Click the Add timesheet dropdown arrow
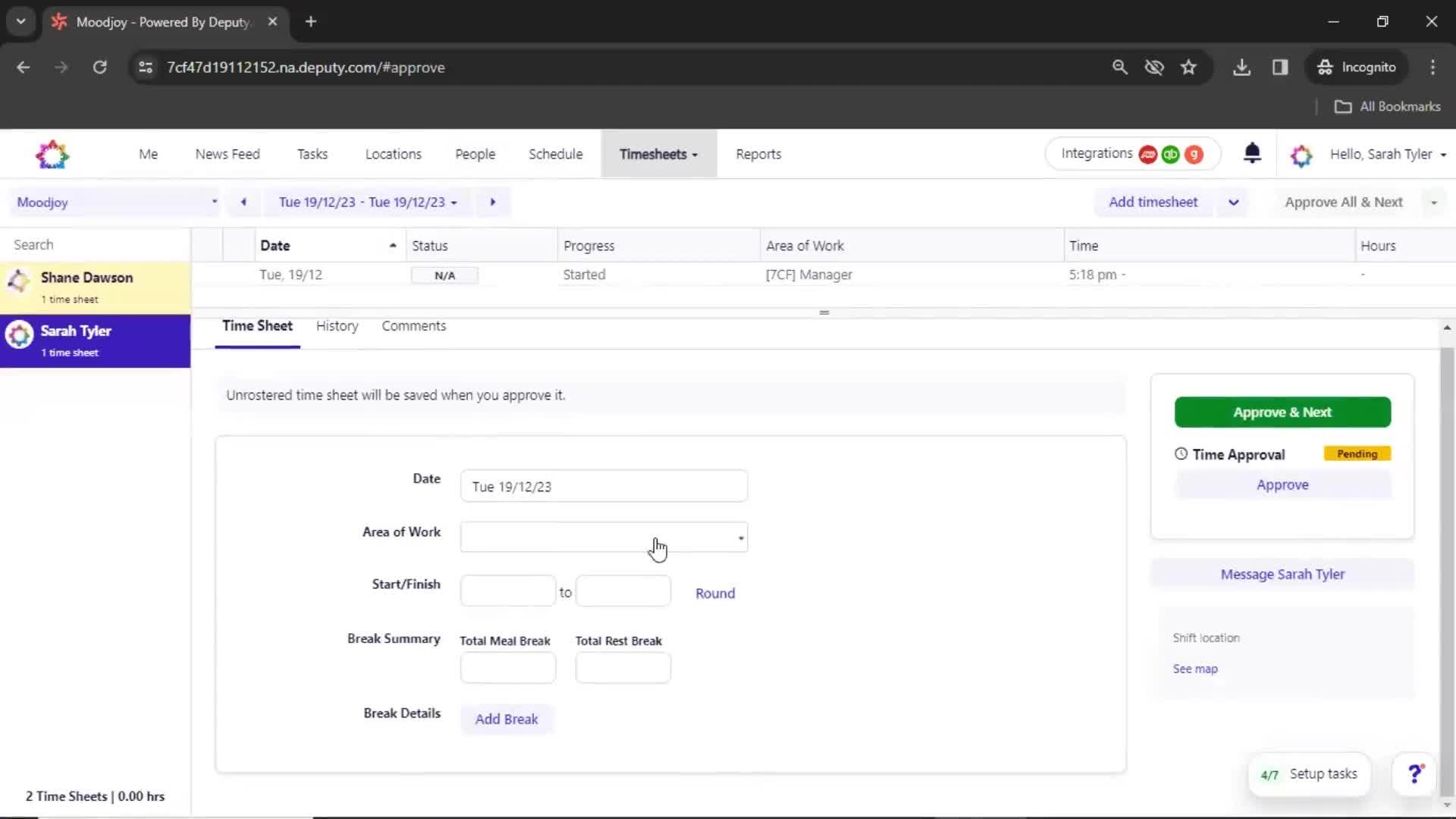Viewport: 1456px width, 819px height. pyautogui.click(x=1234, y=202)
